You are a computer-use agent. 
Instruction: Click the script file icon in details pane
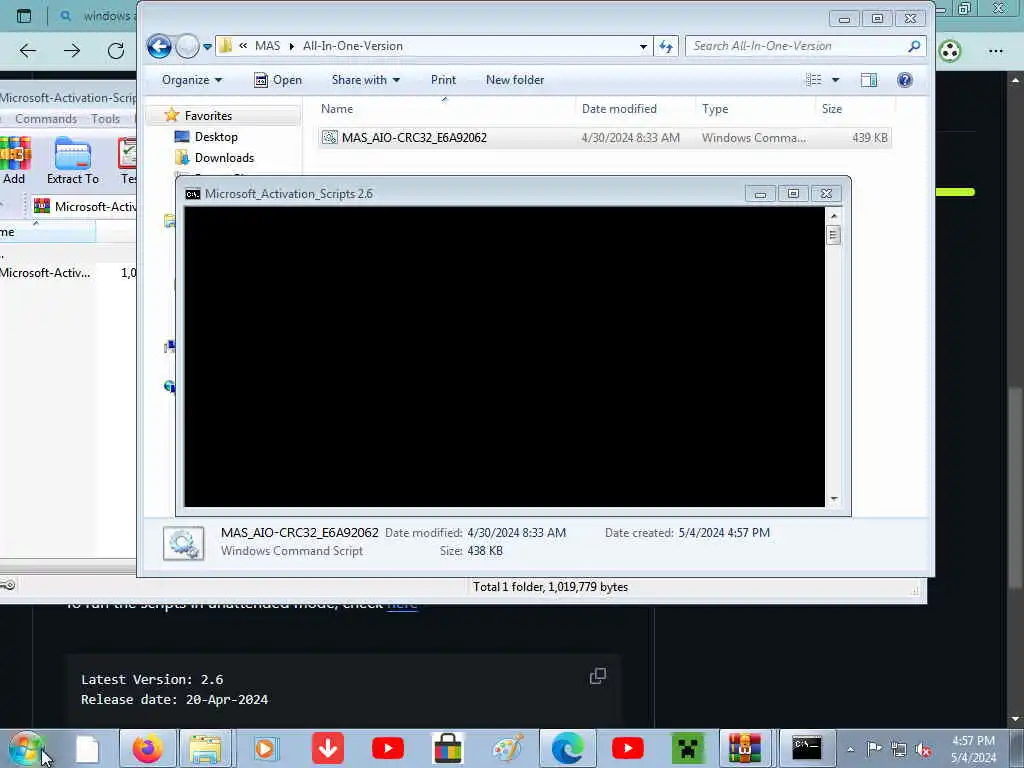[x=184, y=543]
